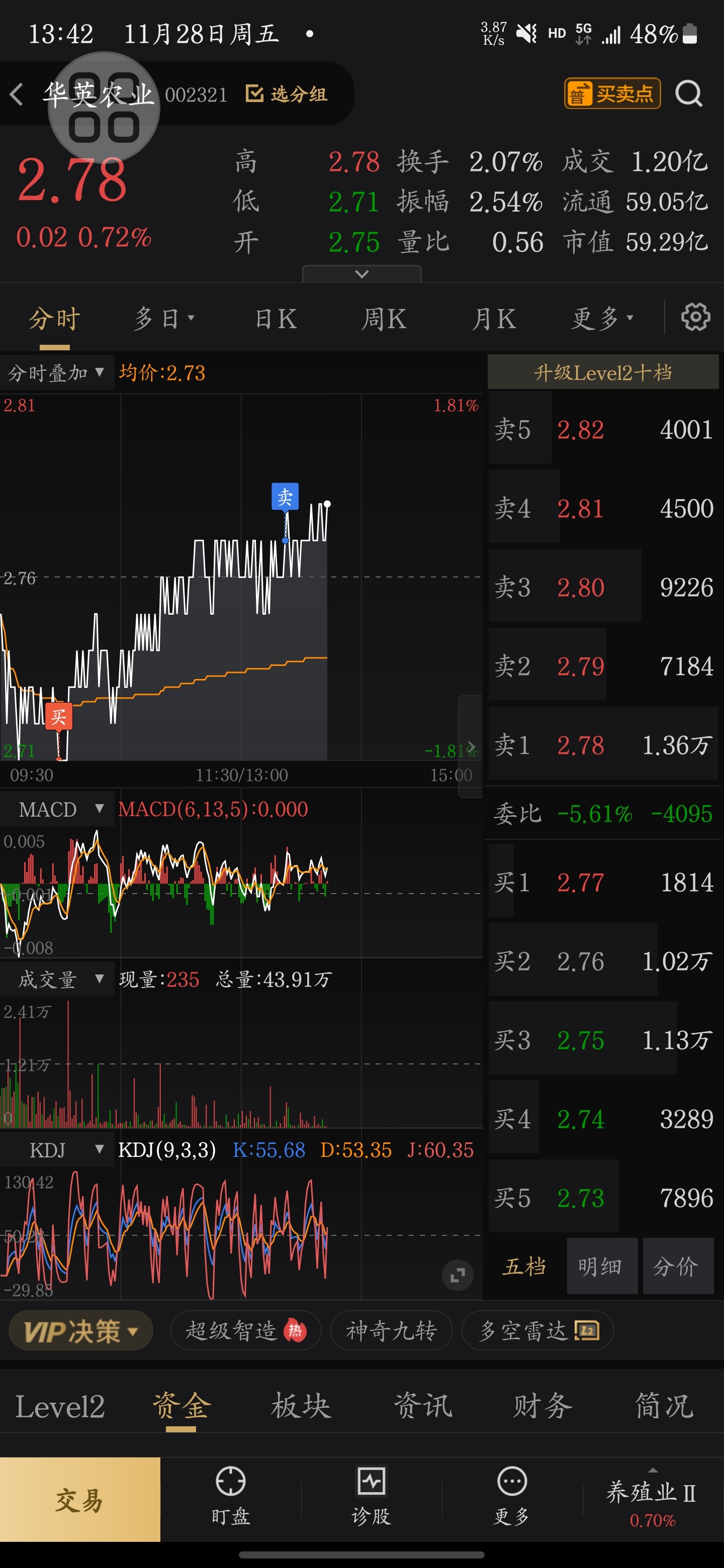The height and width of the screenshot is (1568, 724).
Task: Select 明细 trade details tab
Action: pyautogui.click(x=602, y=1266)
